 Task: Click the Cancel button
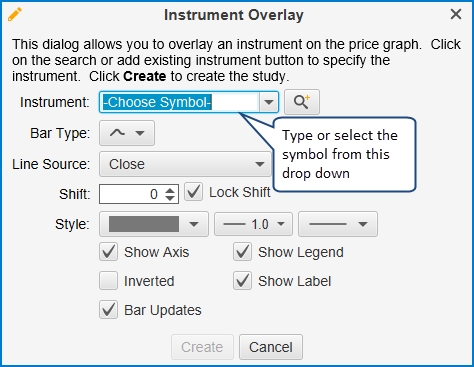(271, 347)
